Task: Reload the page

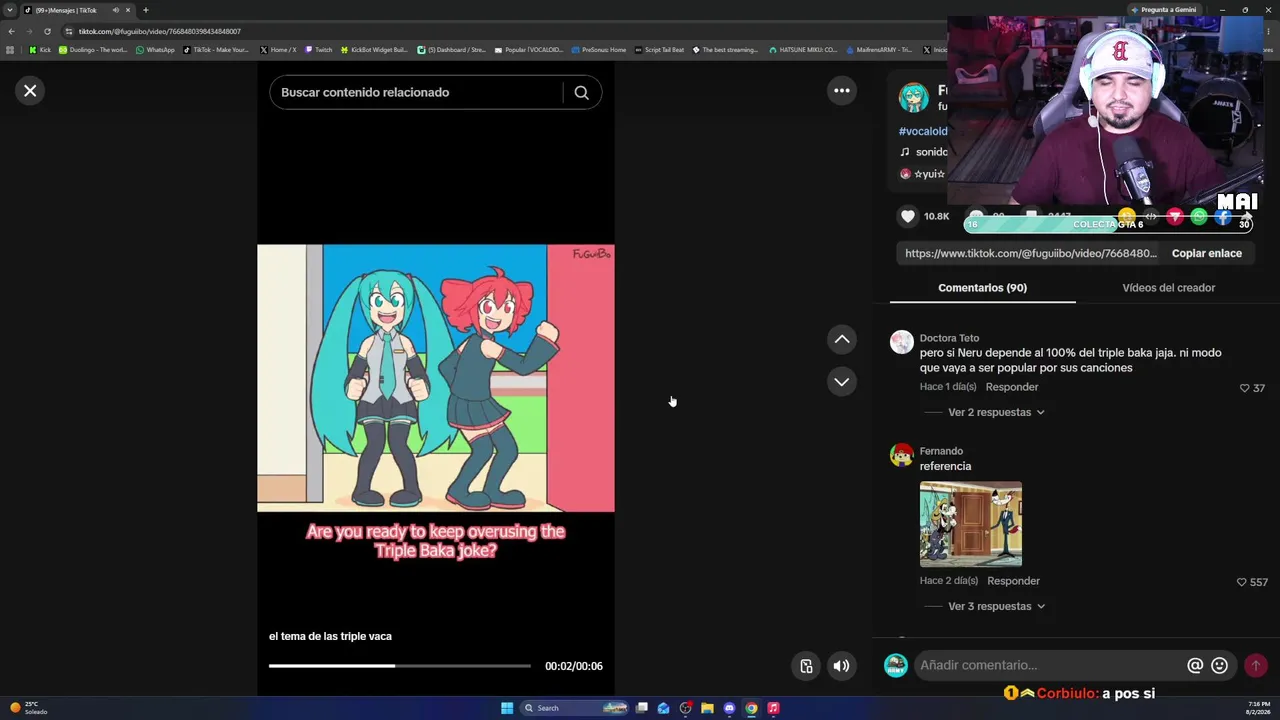Action: (x=47, y=31)
